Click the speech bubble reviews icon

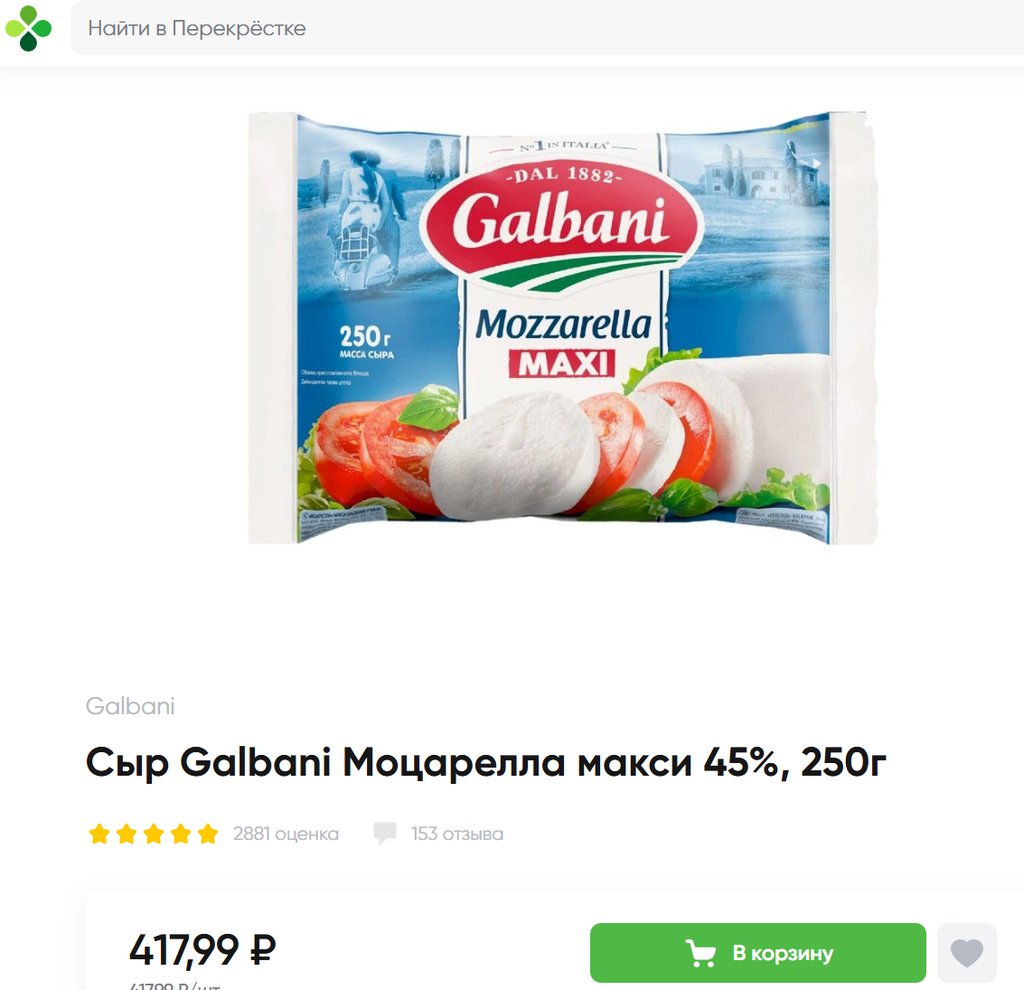[385, 833]
